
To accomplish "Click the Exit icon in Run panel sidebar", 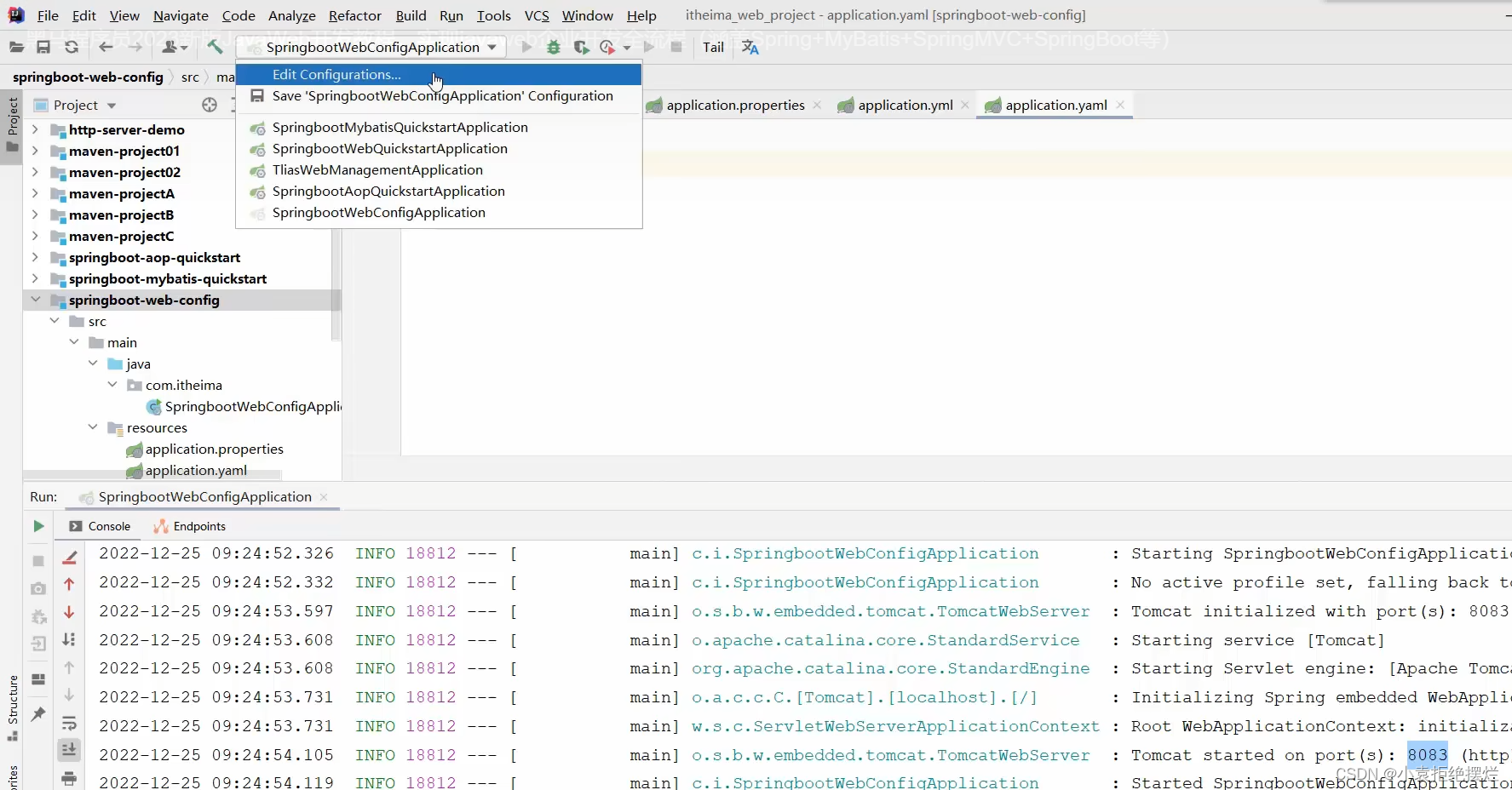I will (x=38, y=644).
